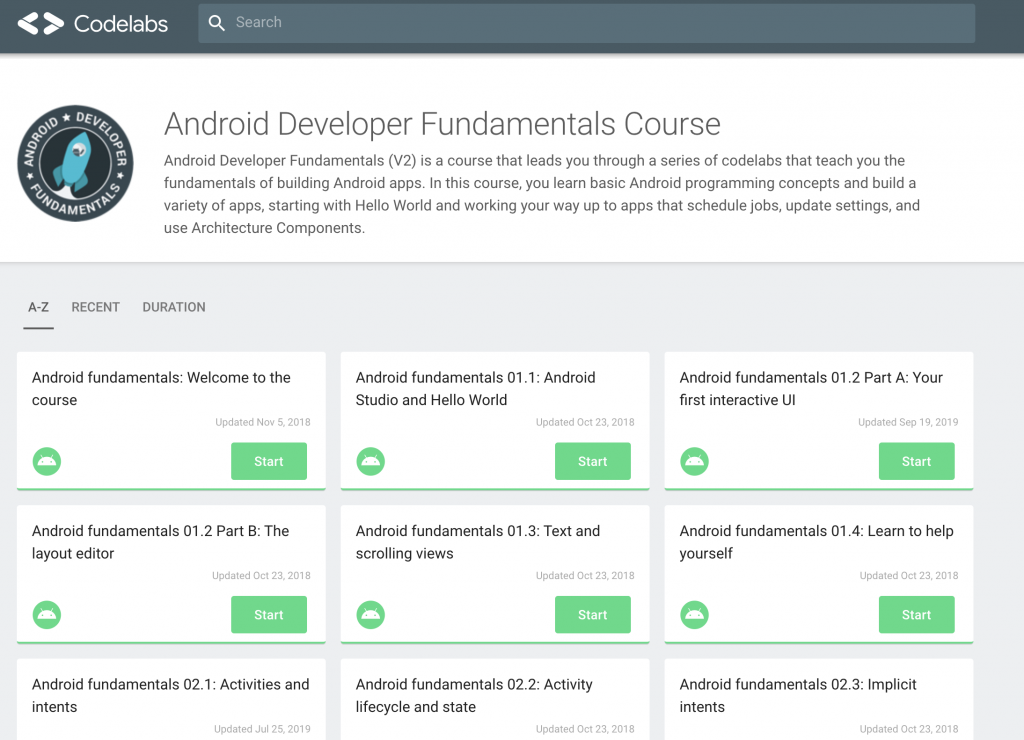
Task: Open the Codelabs home text link
Action: (121, 24)
